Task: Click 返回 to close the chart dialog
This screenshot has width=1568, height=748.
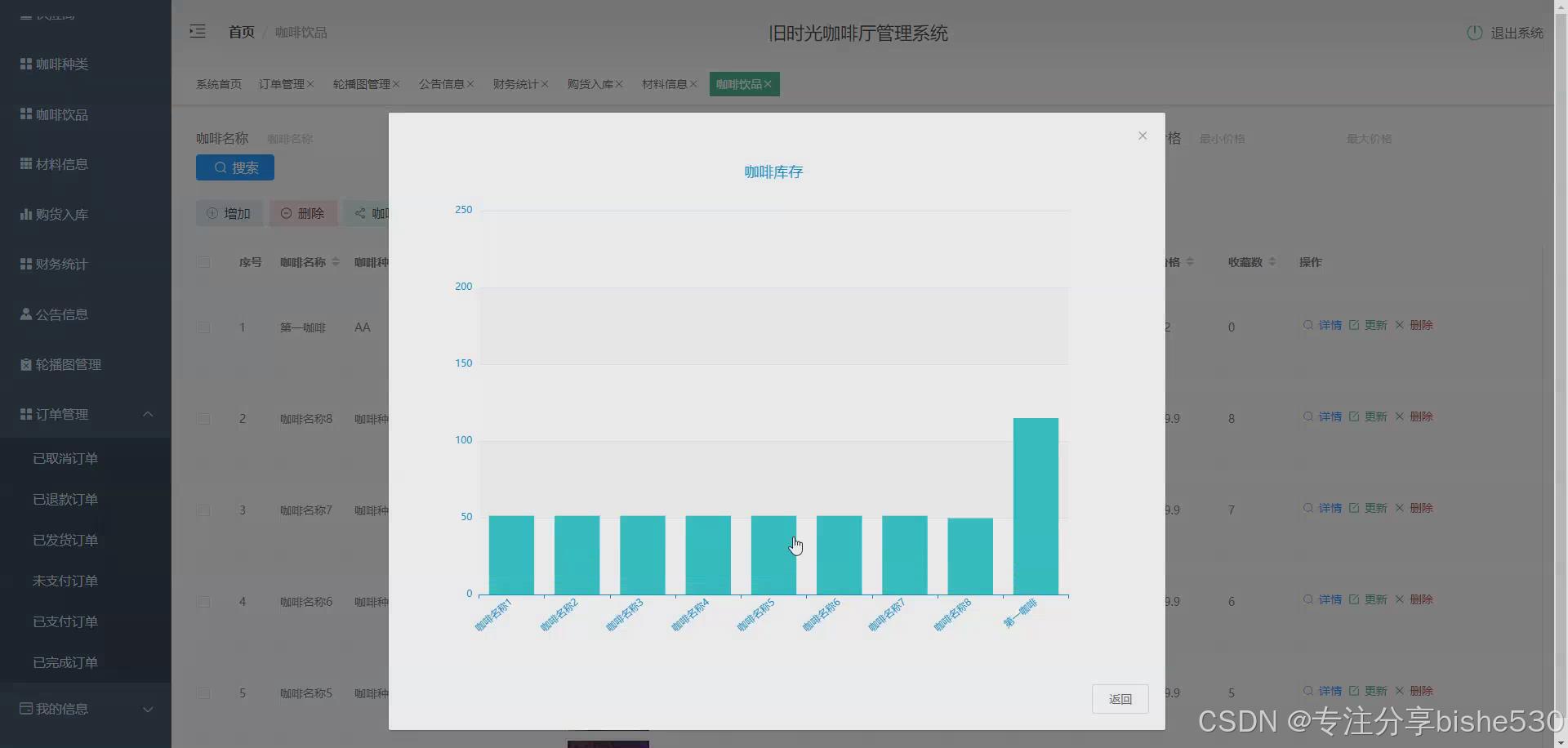Action: (1120, 699)
